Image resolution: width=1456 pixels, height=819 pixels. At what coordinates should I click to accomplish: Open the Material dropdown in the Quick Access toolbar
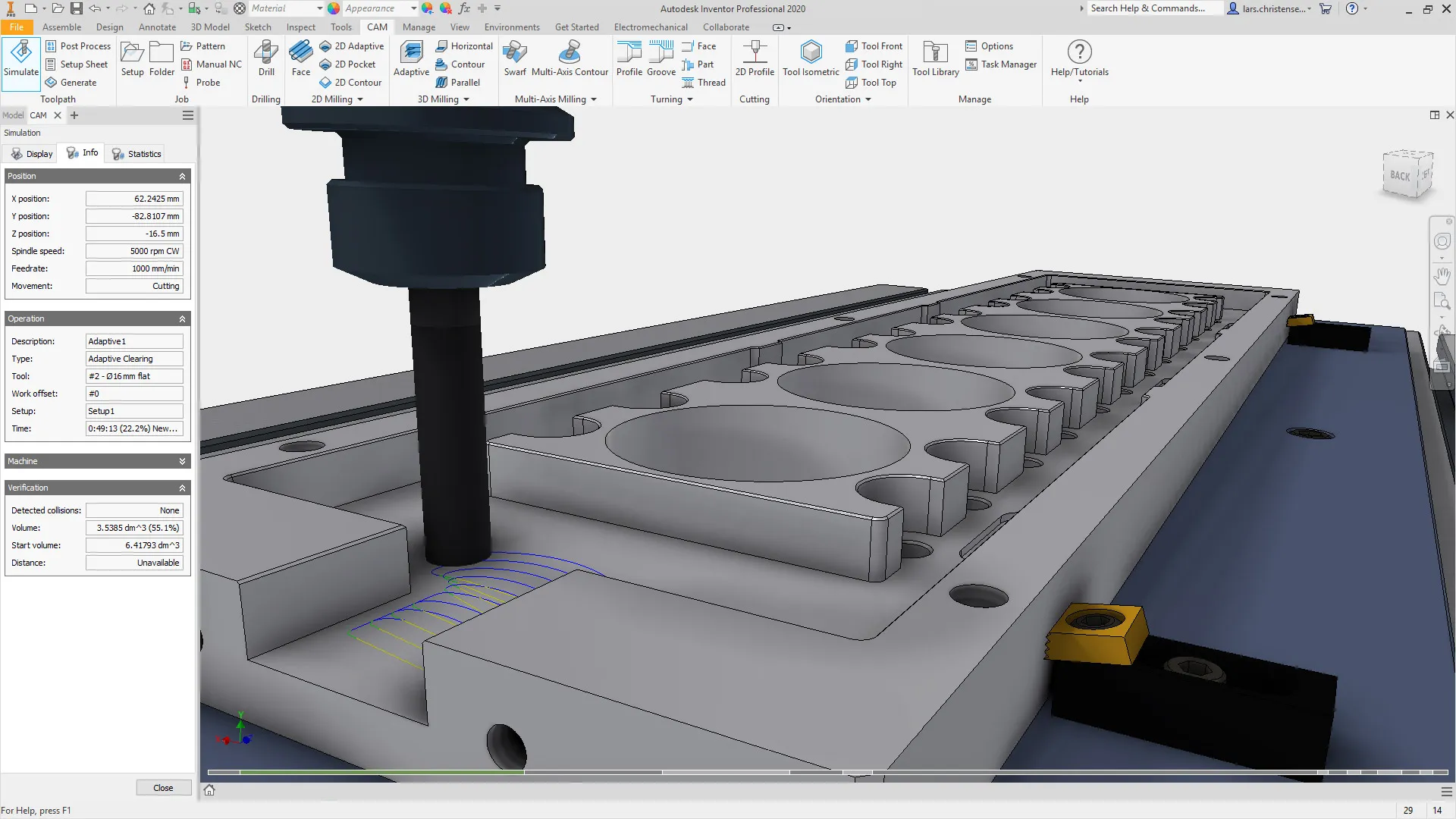pyautogui.click(x=320, y=8)
